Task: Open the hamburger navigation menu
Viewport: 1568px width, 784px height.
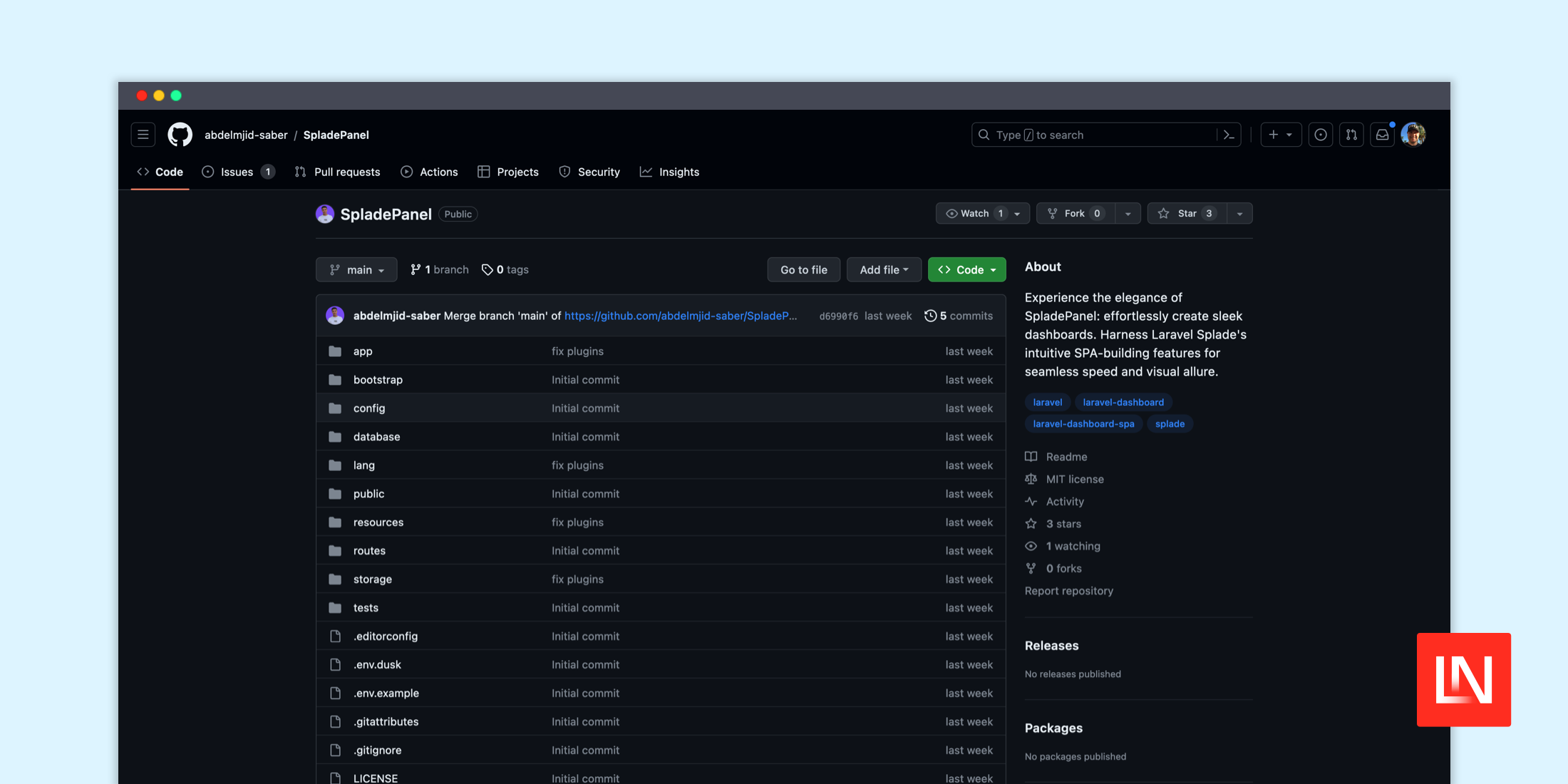Action: [143, 135]
